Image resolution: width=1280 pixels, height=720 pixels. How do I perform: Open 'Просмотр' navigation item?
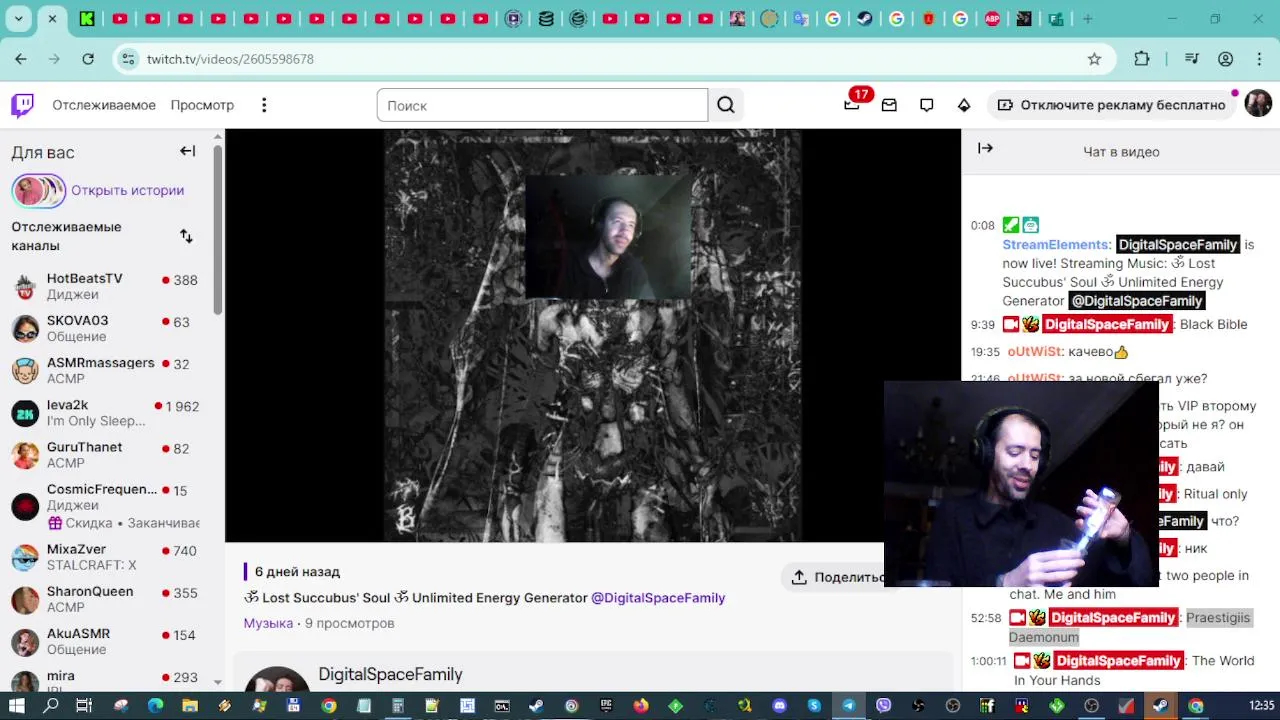tap(202, 105)
